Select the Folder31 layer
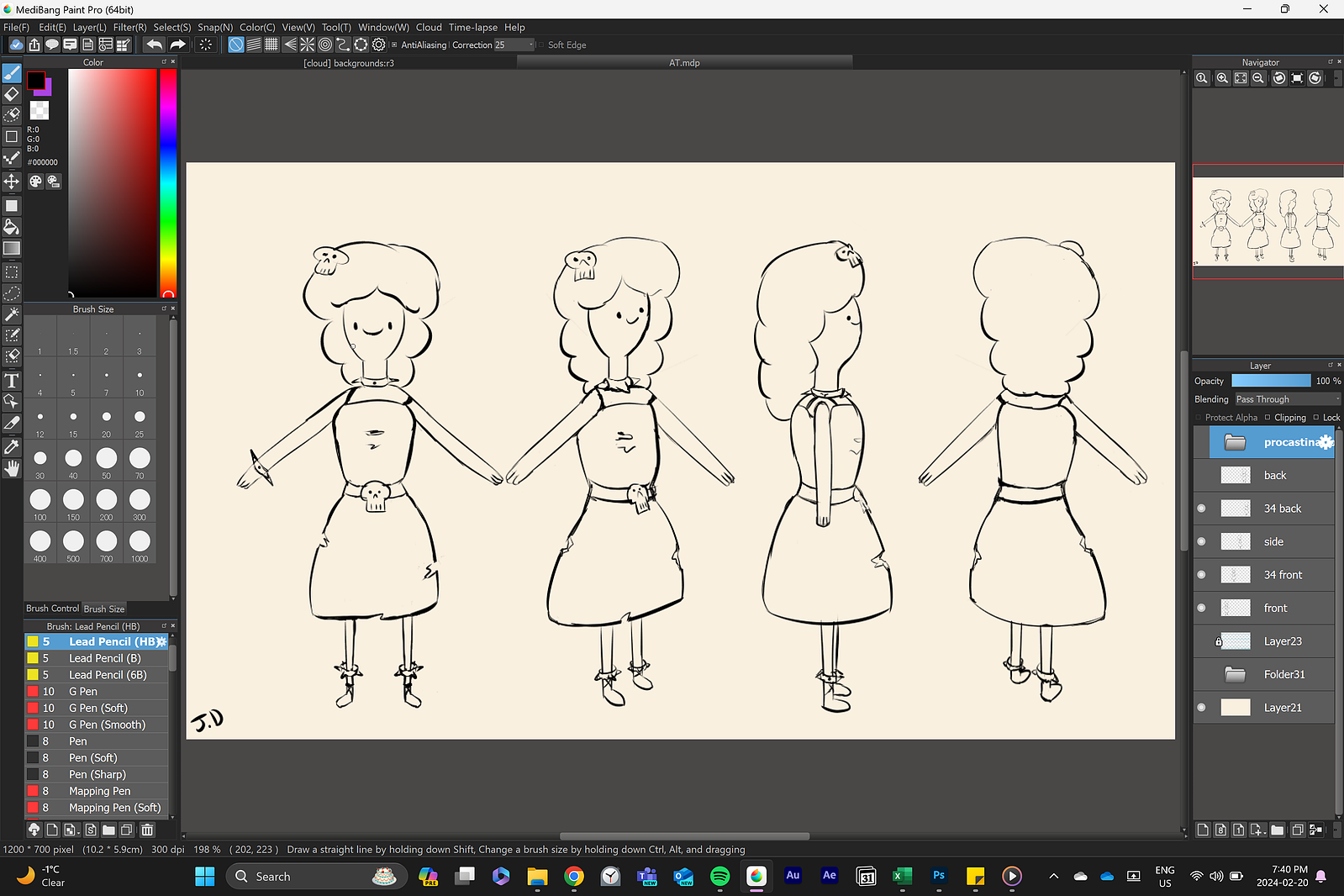 point(1263,674)
